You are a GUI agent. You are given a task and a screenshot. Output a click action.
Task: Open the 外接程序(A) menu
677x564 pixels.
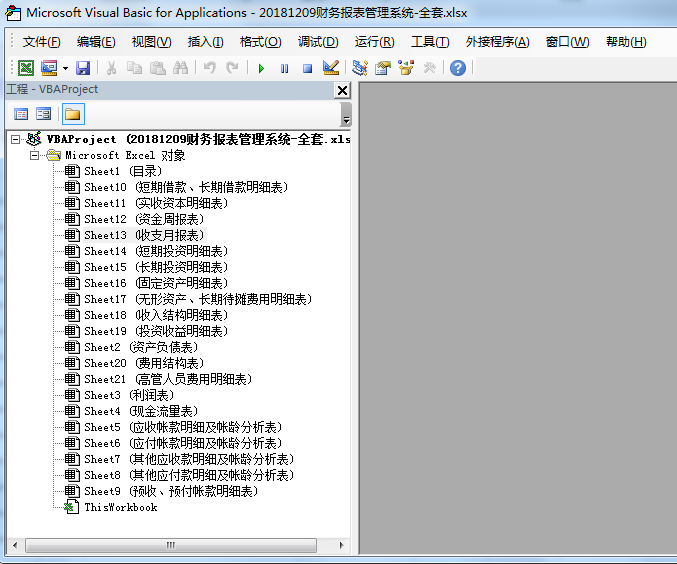[x=497, y=42]
